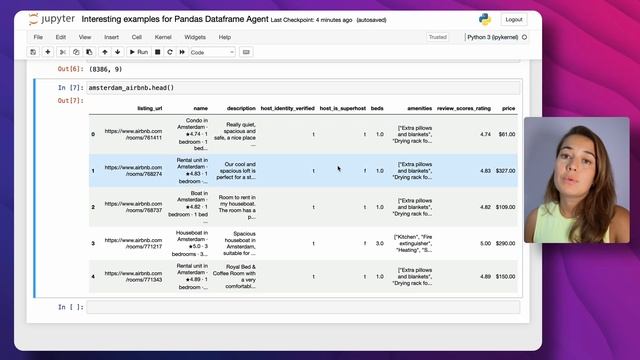Click the 'Spacious houseboat in Amsterdam' description
Image resolution: width=640 pixels, height=360 pixels.
point(240,243)
